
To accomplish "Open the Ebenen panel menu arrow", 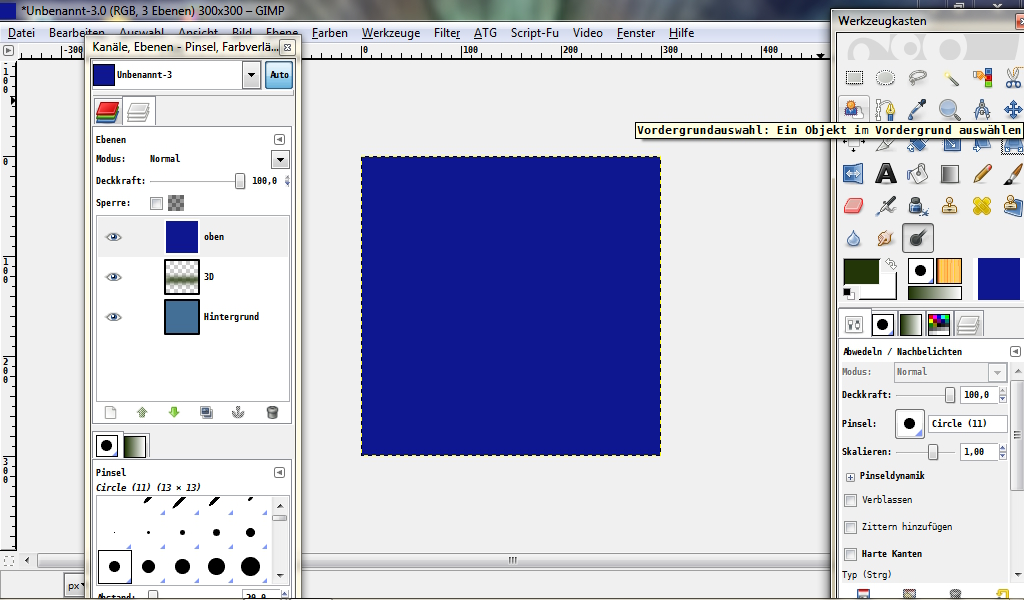I will [279, 140].
